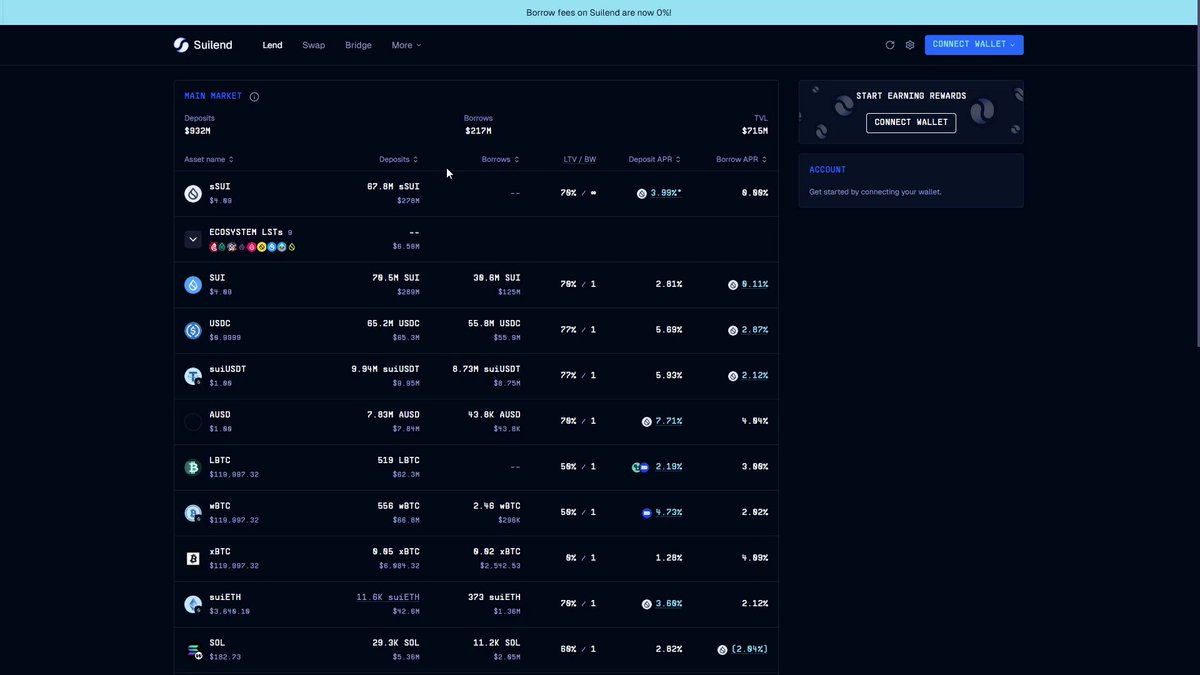Screen dimensions: 1200x675
Task: Click the Ecosystem LSTs token icons strip
Action: (252, 246)
